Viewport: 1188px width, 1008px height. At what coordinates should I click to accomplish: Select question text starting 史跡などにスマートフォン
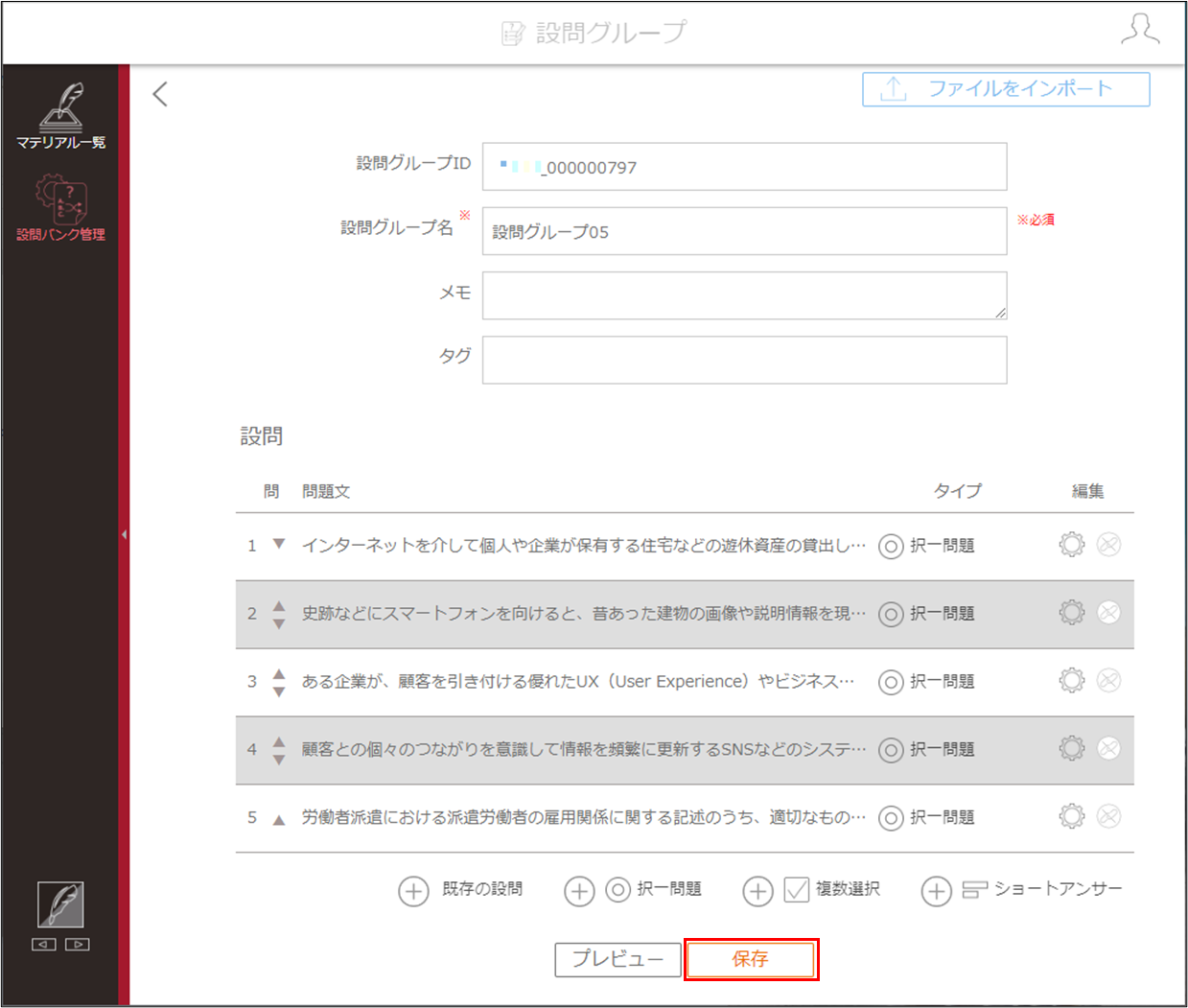coord(584,614)
